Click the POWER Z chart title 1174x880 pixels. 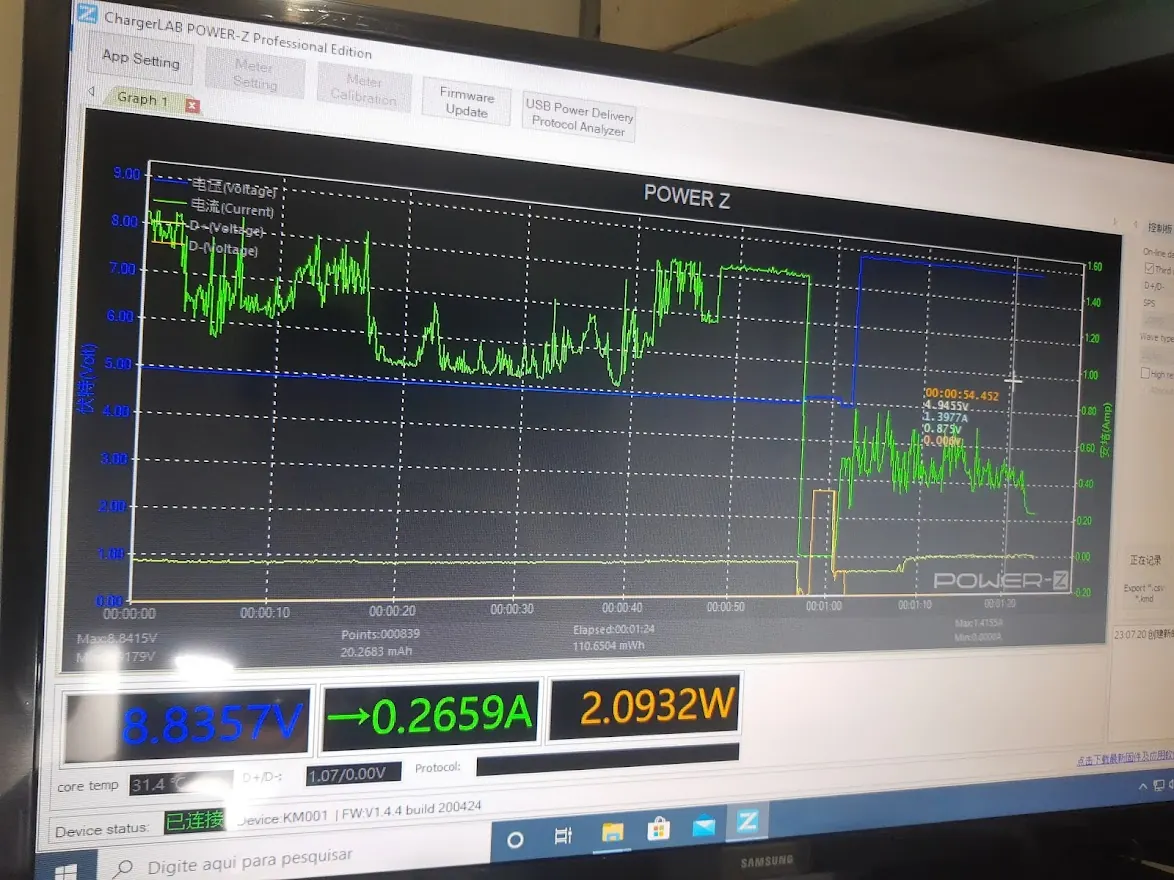click(x=687, y=197)
